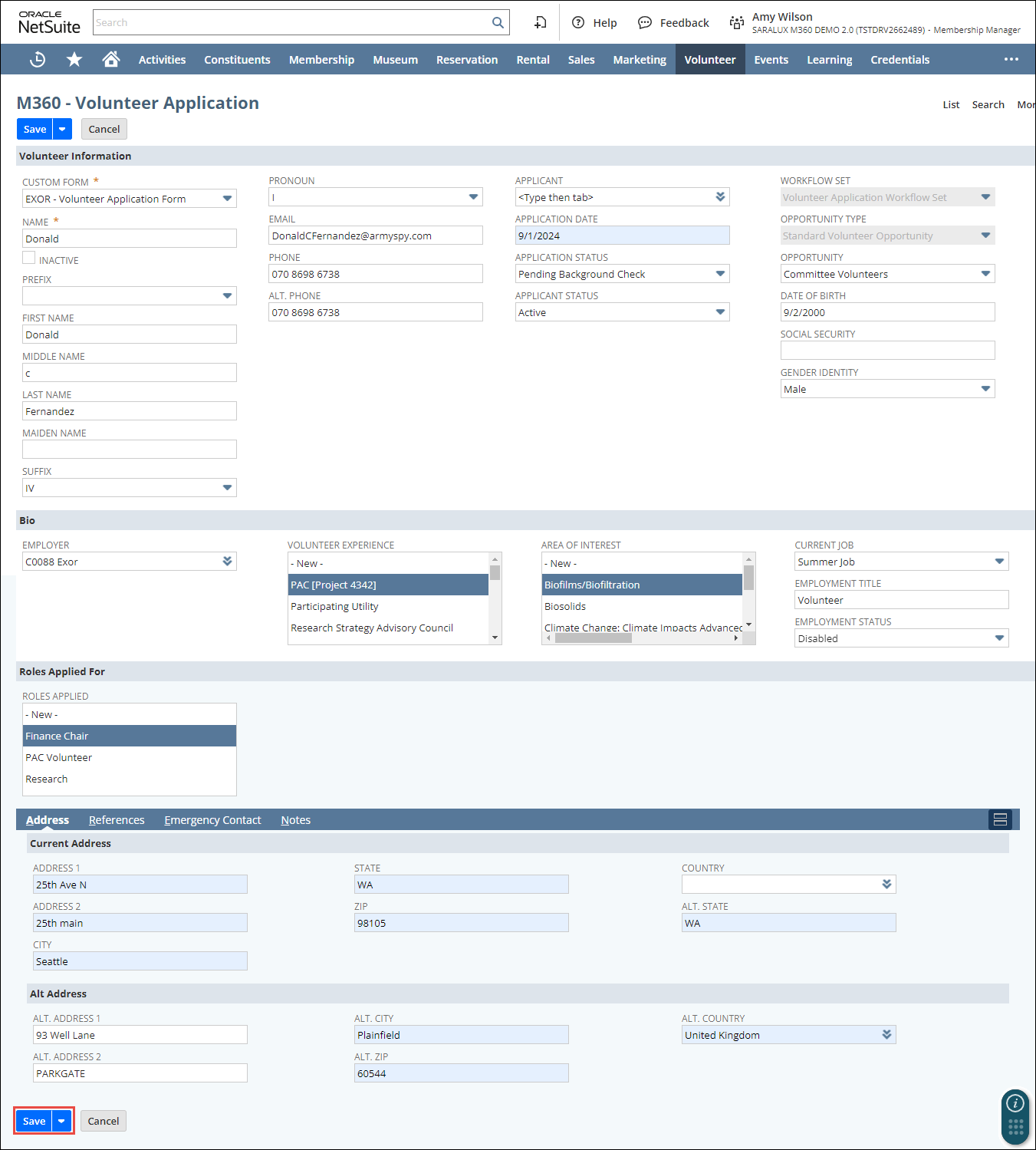
Task: Click the Help question mark icon
Action: (x=579, y=23)
